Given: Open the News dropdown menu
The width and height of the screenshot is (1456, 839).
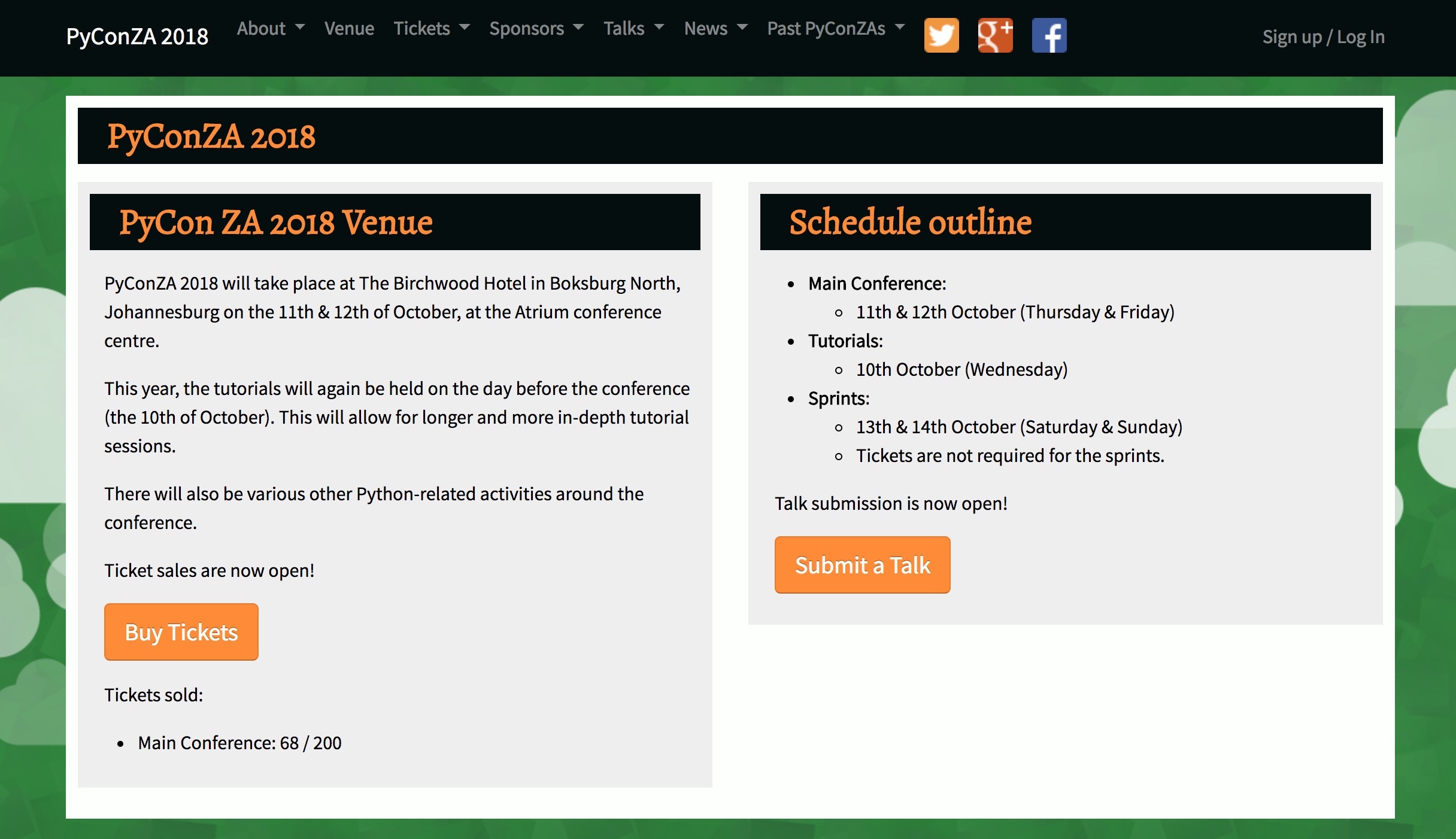Looking at the screenshot, I should point(715,29).
